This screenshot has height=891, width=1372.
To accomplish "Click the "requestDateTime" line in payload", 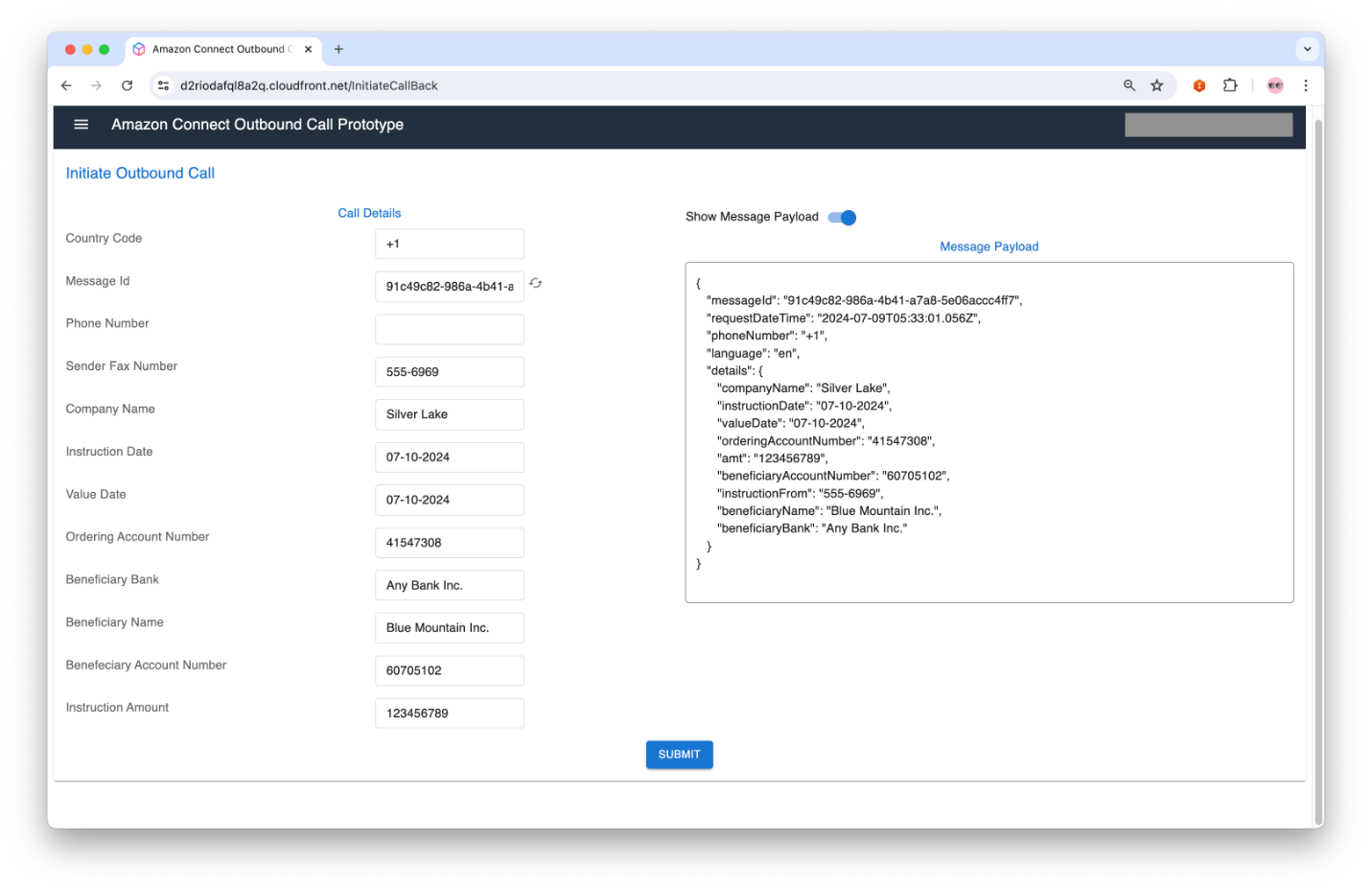I will click(x=844, y=318).
